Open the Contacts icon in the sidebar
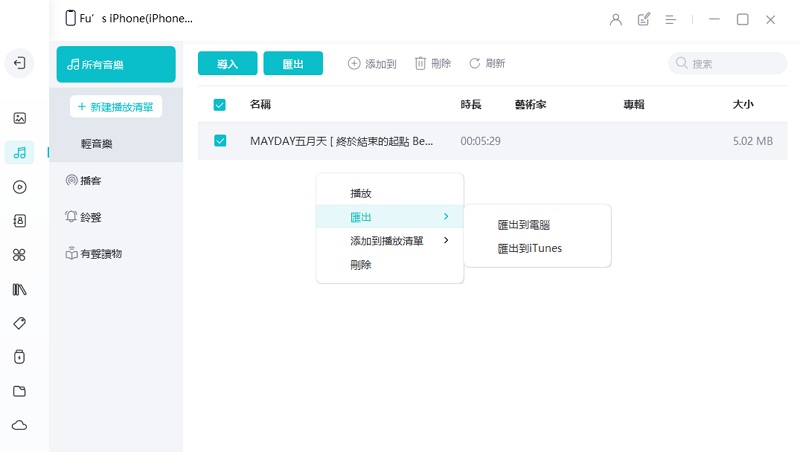The height and width of the screenshot is (452, 800). tap(19, 221)
